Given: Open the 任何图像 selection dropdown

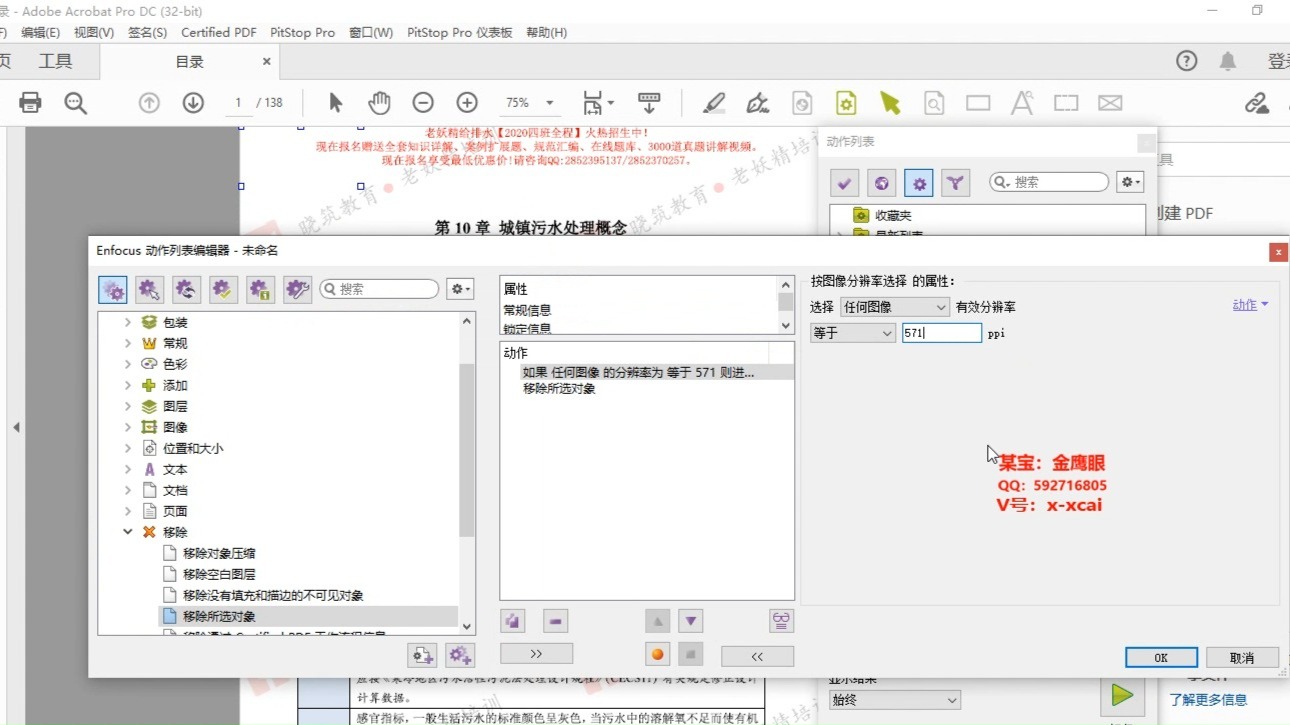Looking at the screenshot, I should [894, 306].
